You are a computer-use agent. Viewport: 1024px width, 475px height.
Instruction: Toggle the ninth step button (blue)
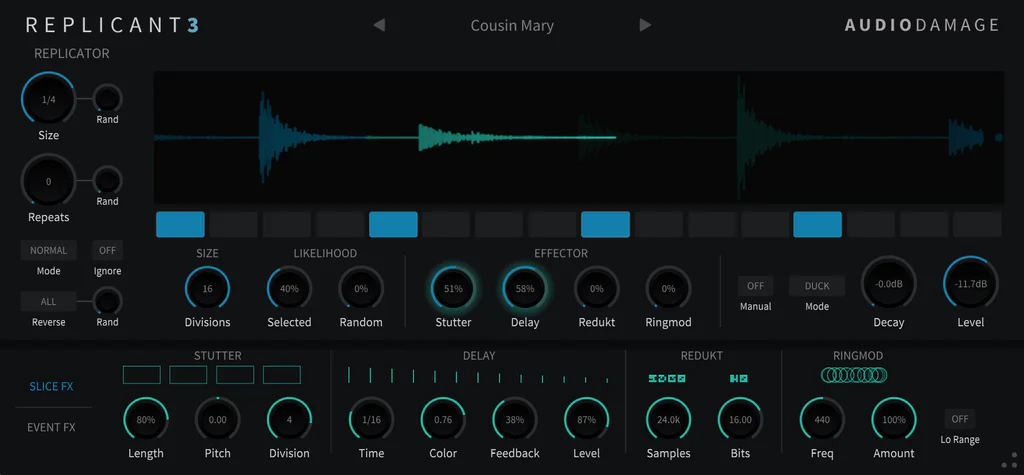(605, 224)
